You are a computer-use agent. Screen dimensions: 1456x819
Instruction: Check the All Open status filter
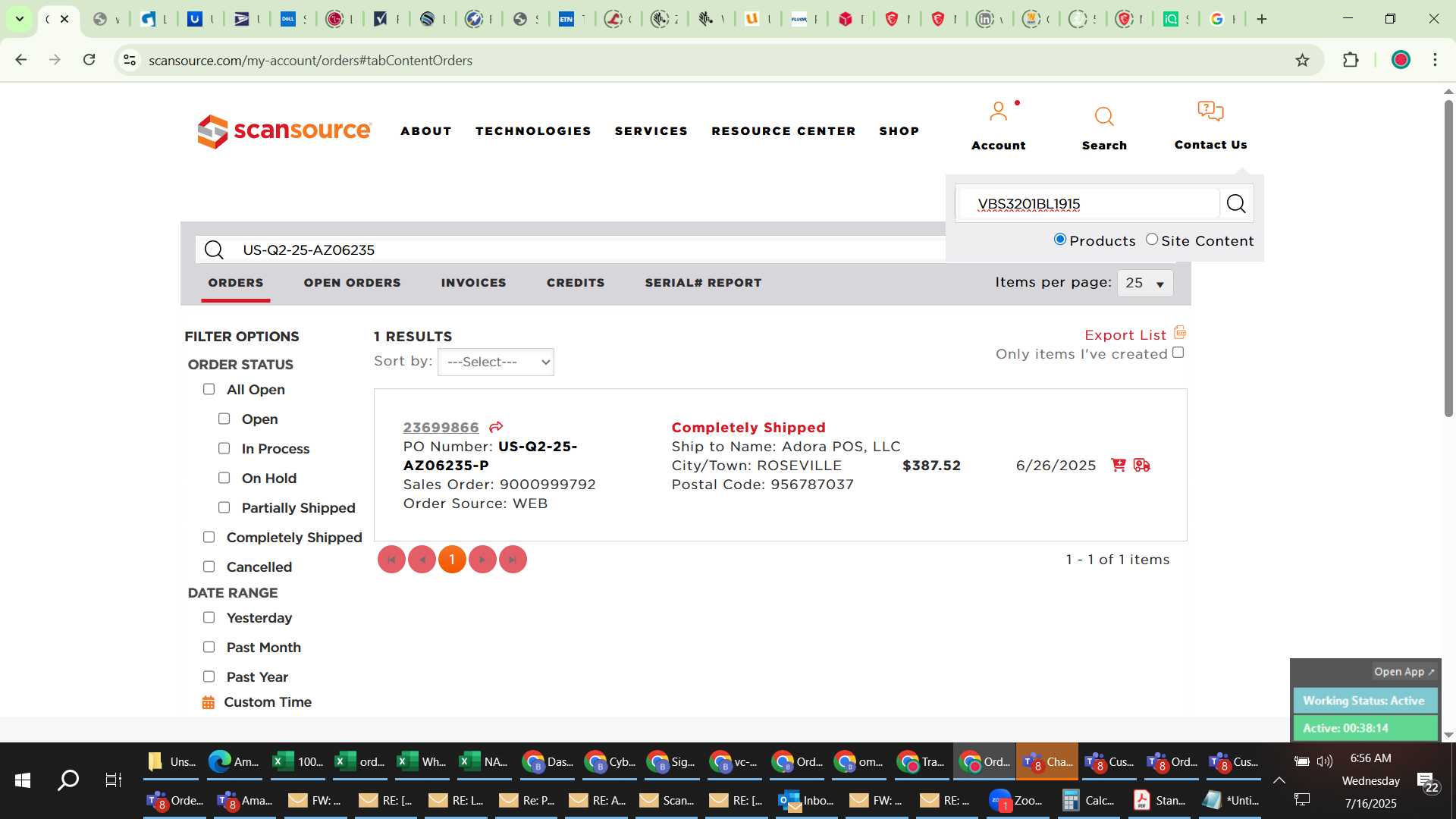pyautogui.click(x=209, y=389)
